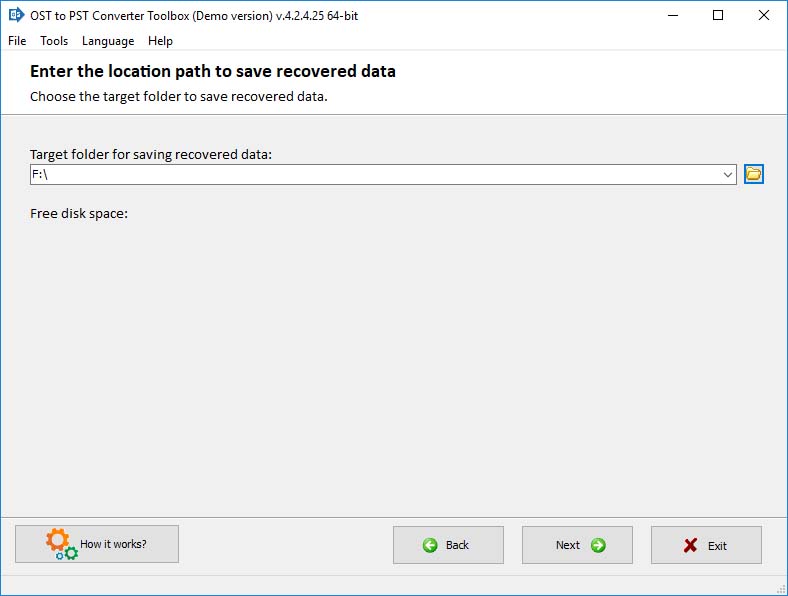Grab the window resize grip in corner

[x=781, y=589]
